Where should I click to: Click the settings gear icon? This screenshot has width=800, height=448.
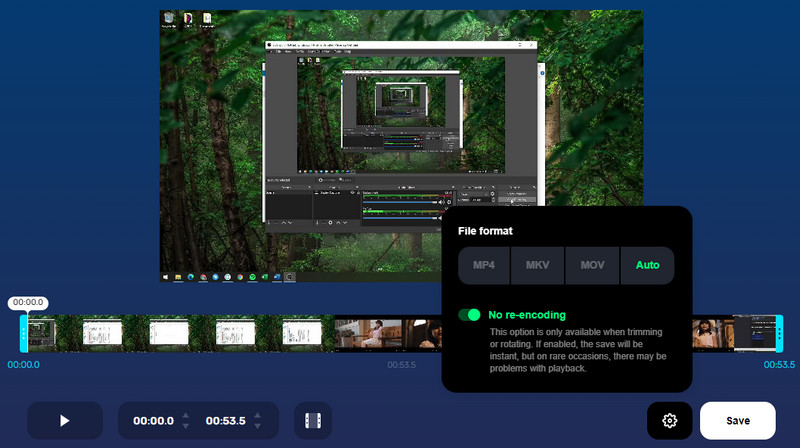[670, 421]
